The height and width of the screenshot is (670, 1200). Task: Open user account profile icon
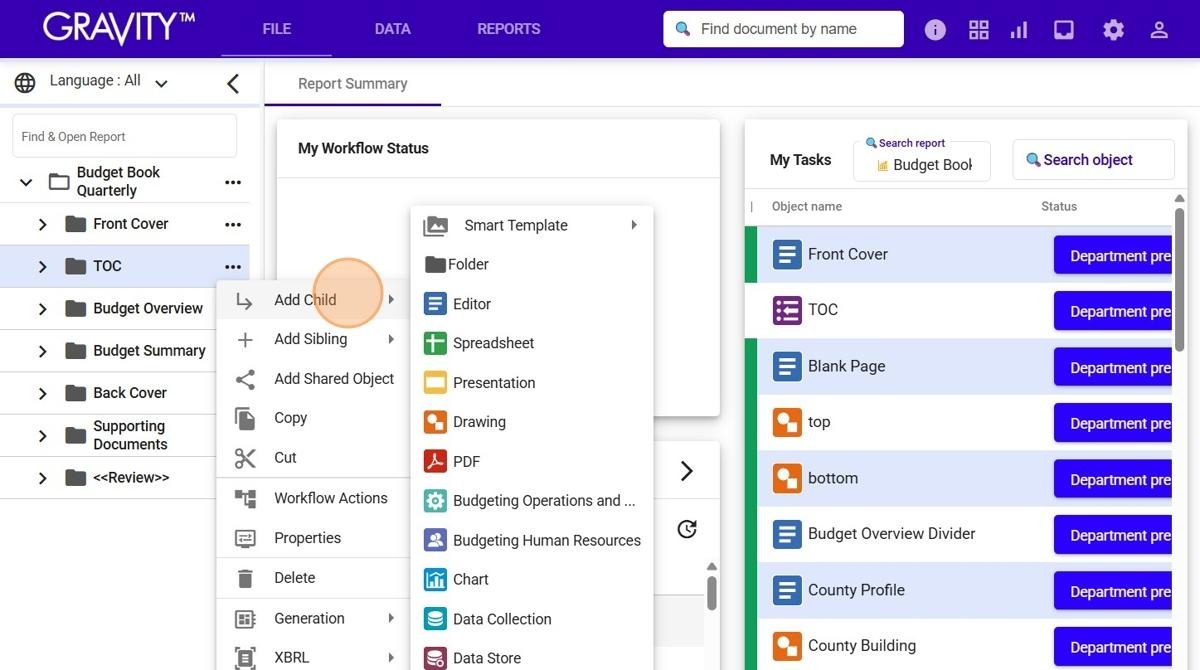point(1159,30)
